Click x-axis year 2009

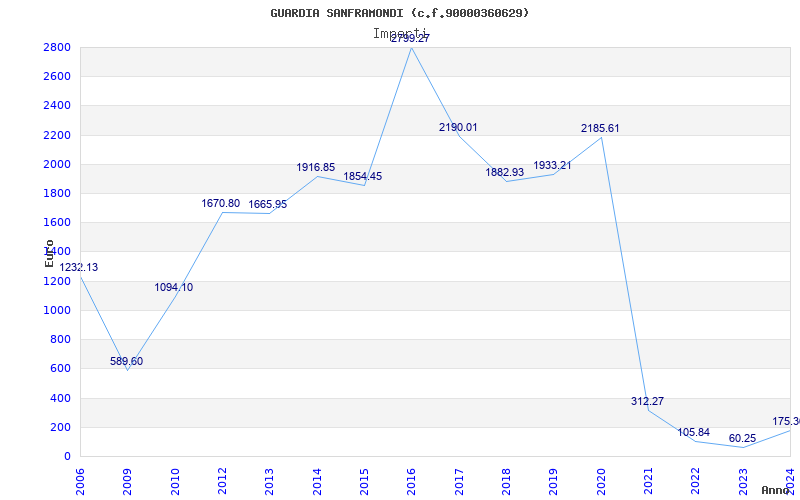pyautogui.click(x=128, y=482)
